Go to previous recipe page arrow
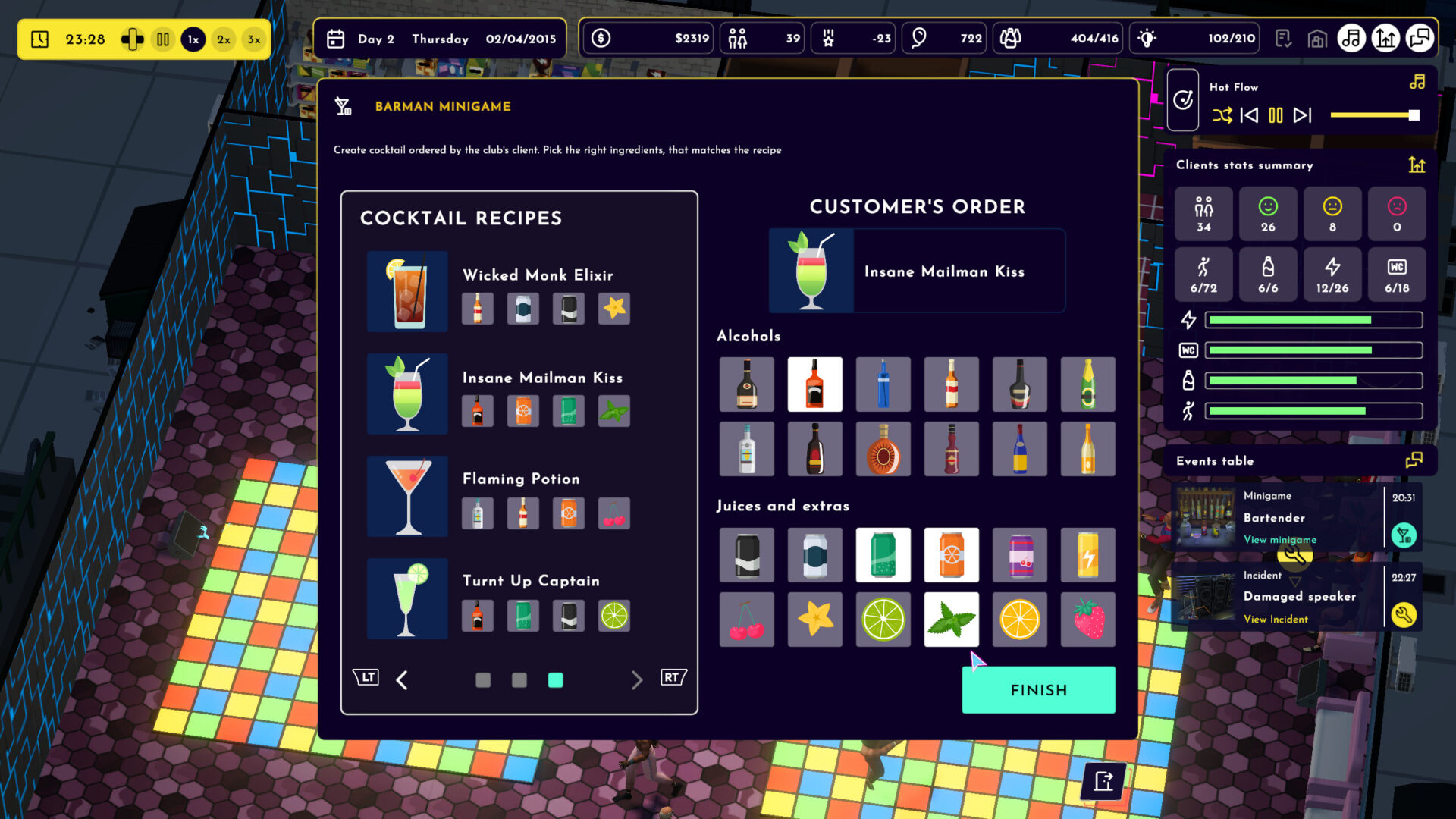Screen dimensions: 1456x819 click(x=402, y=679)
